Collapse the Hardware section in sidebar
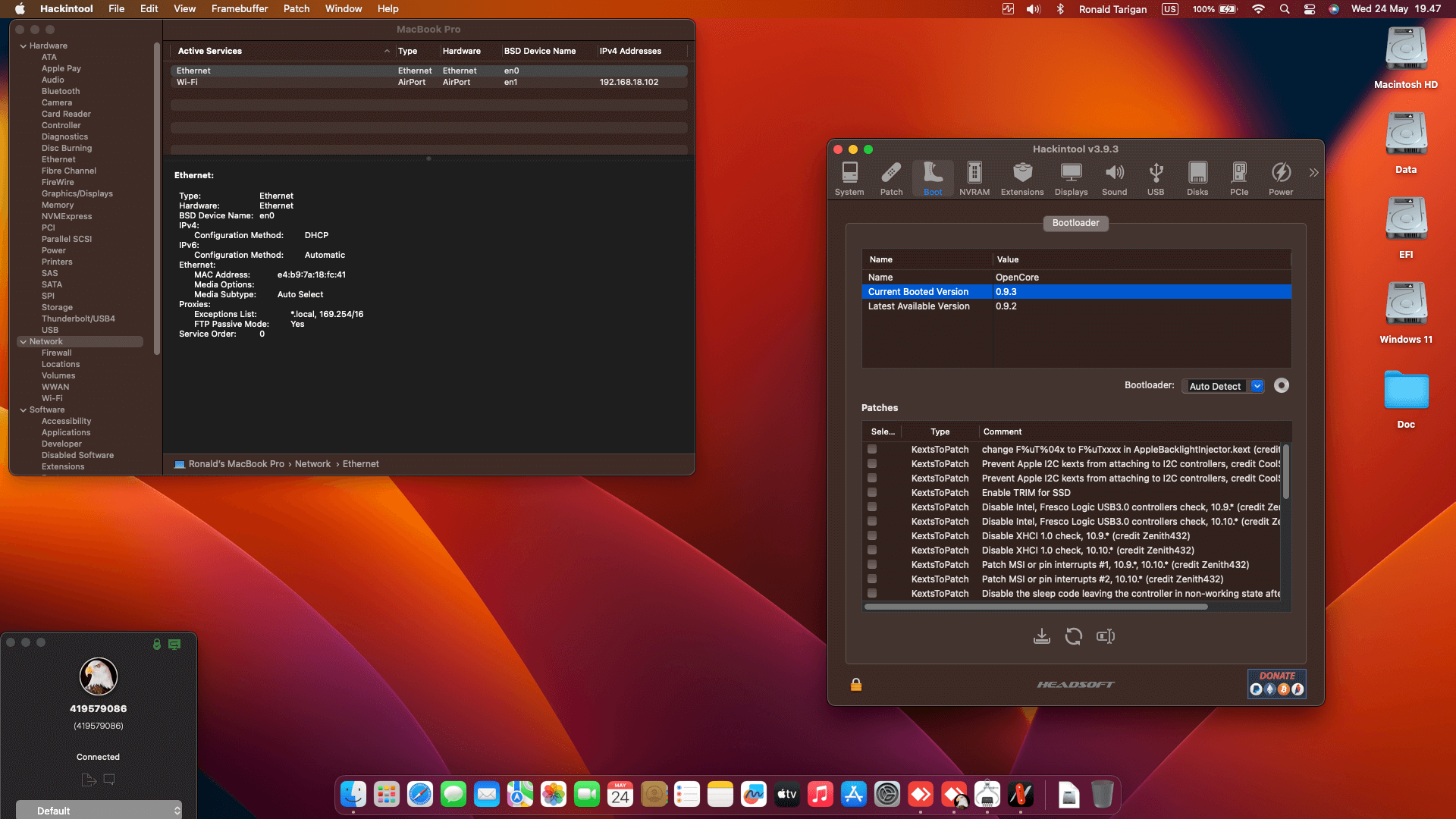Screen dimensions: 1456x819 [24, 46]
